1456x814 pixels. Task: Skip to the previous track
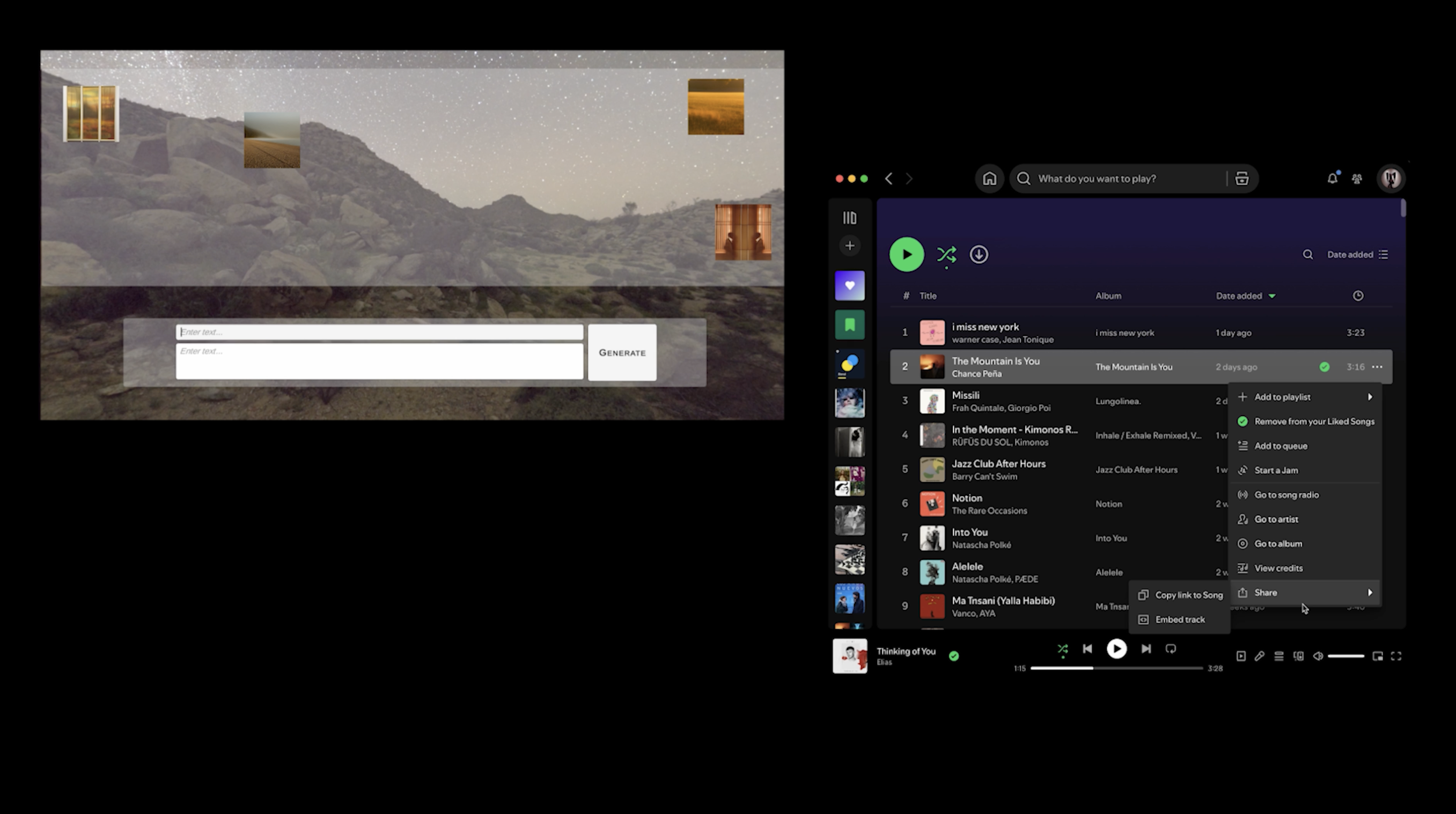click(1087, 648)
